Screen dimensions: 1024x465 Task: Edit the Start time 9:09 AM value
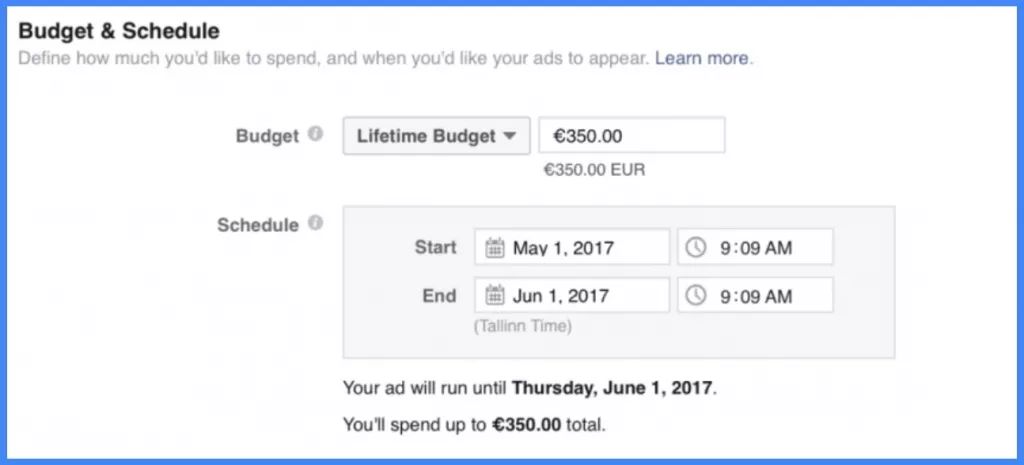[x=757, y=247]
